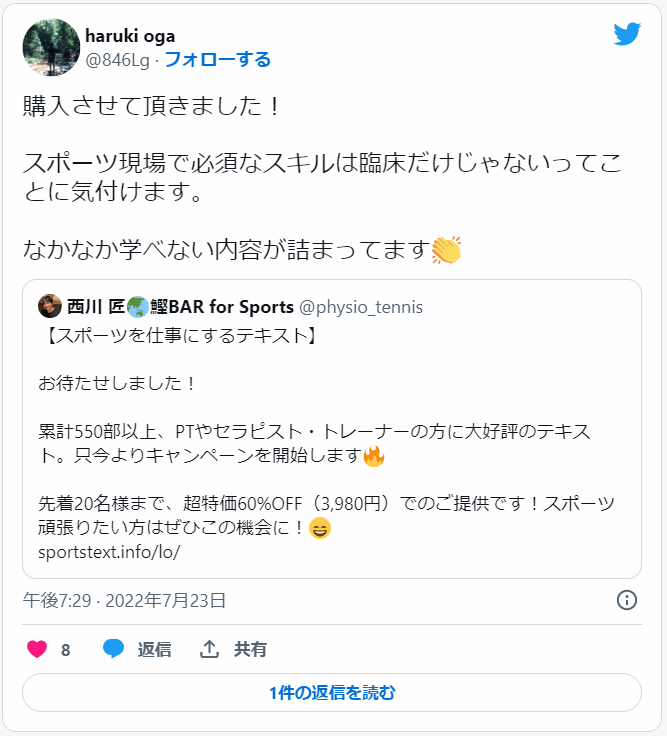Click main tweet text 購入させて頂きました！

click(151, 107)
